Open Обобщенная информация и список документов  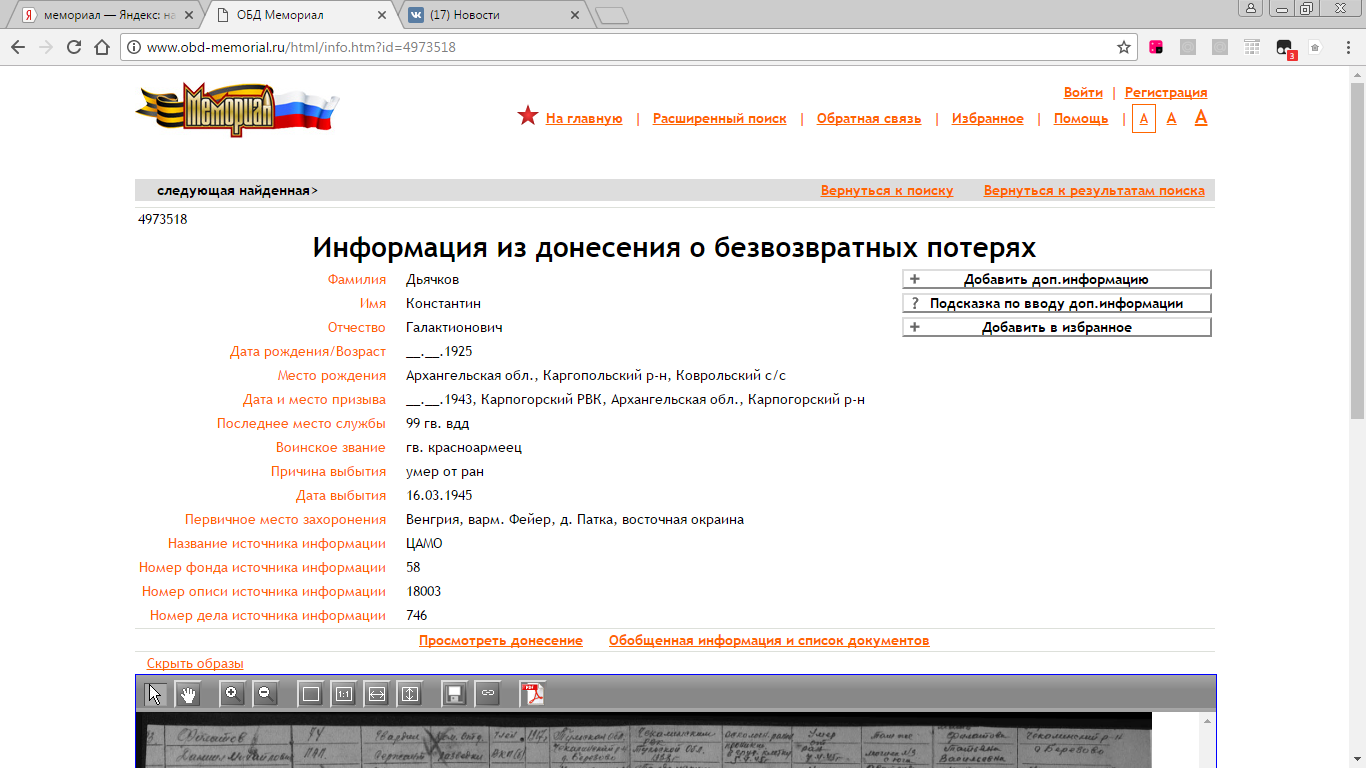(x=769, y=641)
